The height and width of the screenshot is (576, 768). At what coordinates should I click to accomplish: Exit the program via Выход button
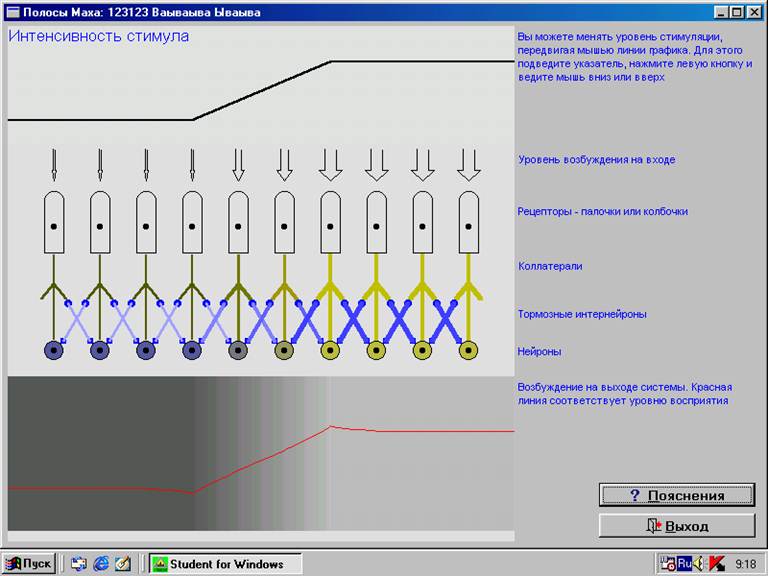point(677,526)
